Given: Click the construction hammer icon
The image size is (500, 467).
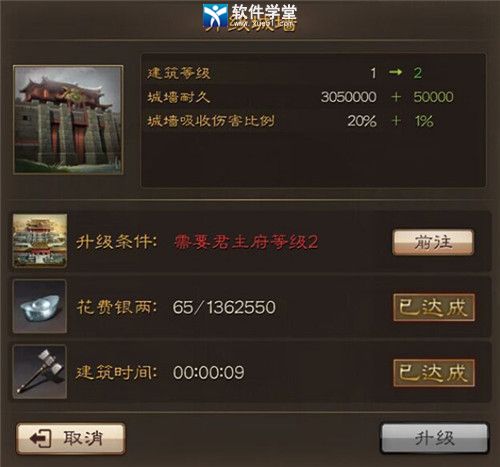Looking at the screenshot, I should 40,372.
